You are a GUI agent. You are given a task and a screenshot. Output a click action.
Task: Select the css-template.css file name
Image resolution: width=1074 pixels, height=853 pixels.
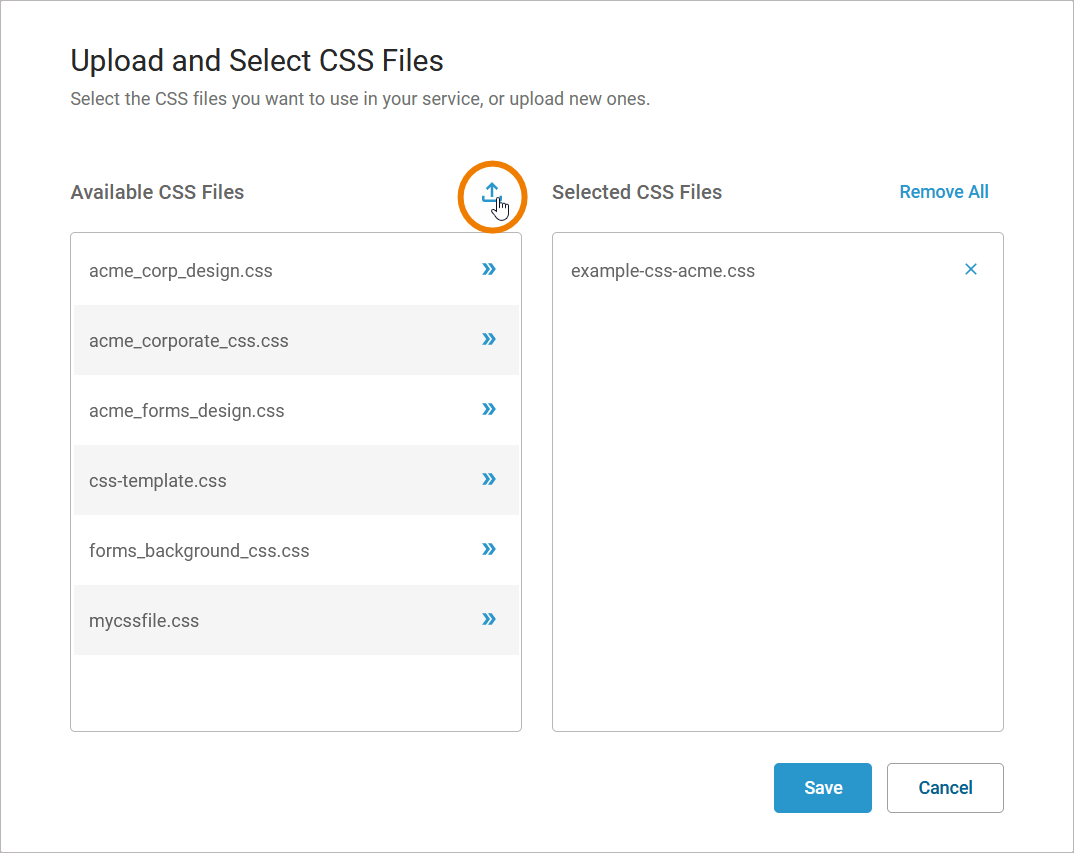158,481
